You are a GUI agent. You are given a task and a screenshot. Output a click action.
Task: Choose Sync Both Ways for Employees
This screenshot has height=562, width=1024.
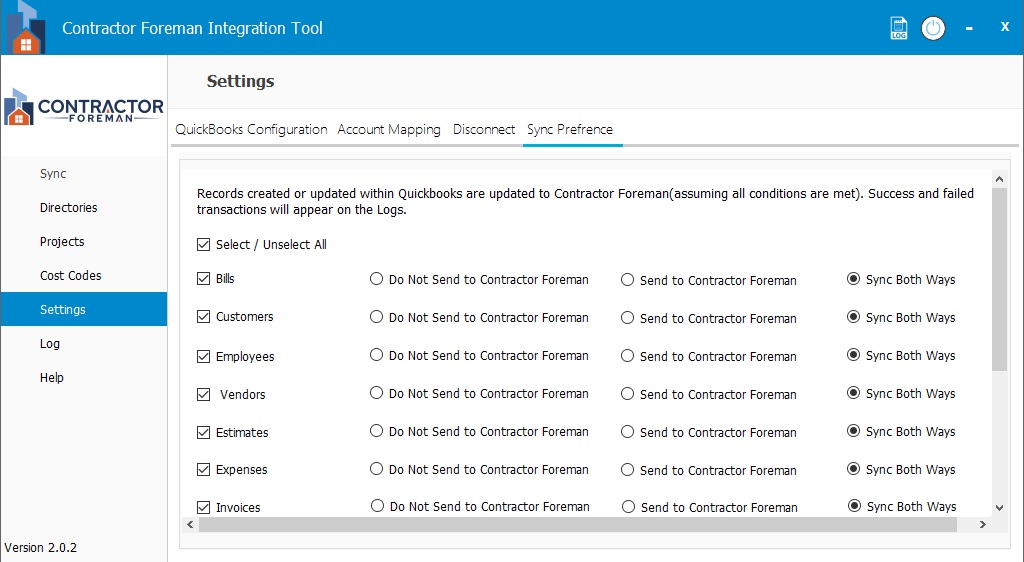coord(853,354)
